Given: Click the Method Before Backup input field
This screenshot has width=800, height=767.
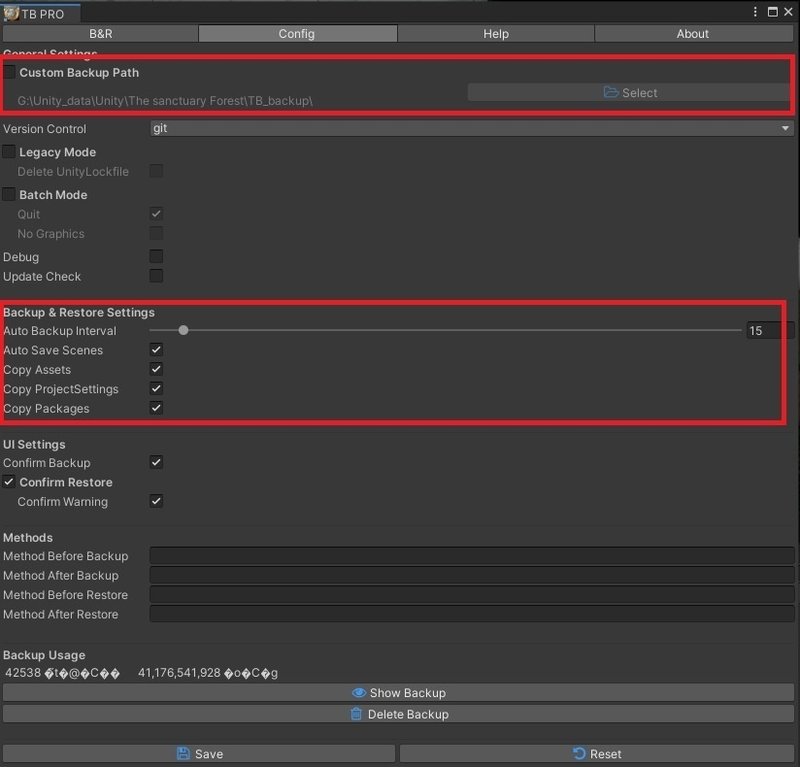Looking at the screenshot, I should click(471, 556).
